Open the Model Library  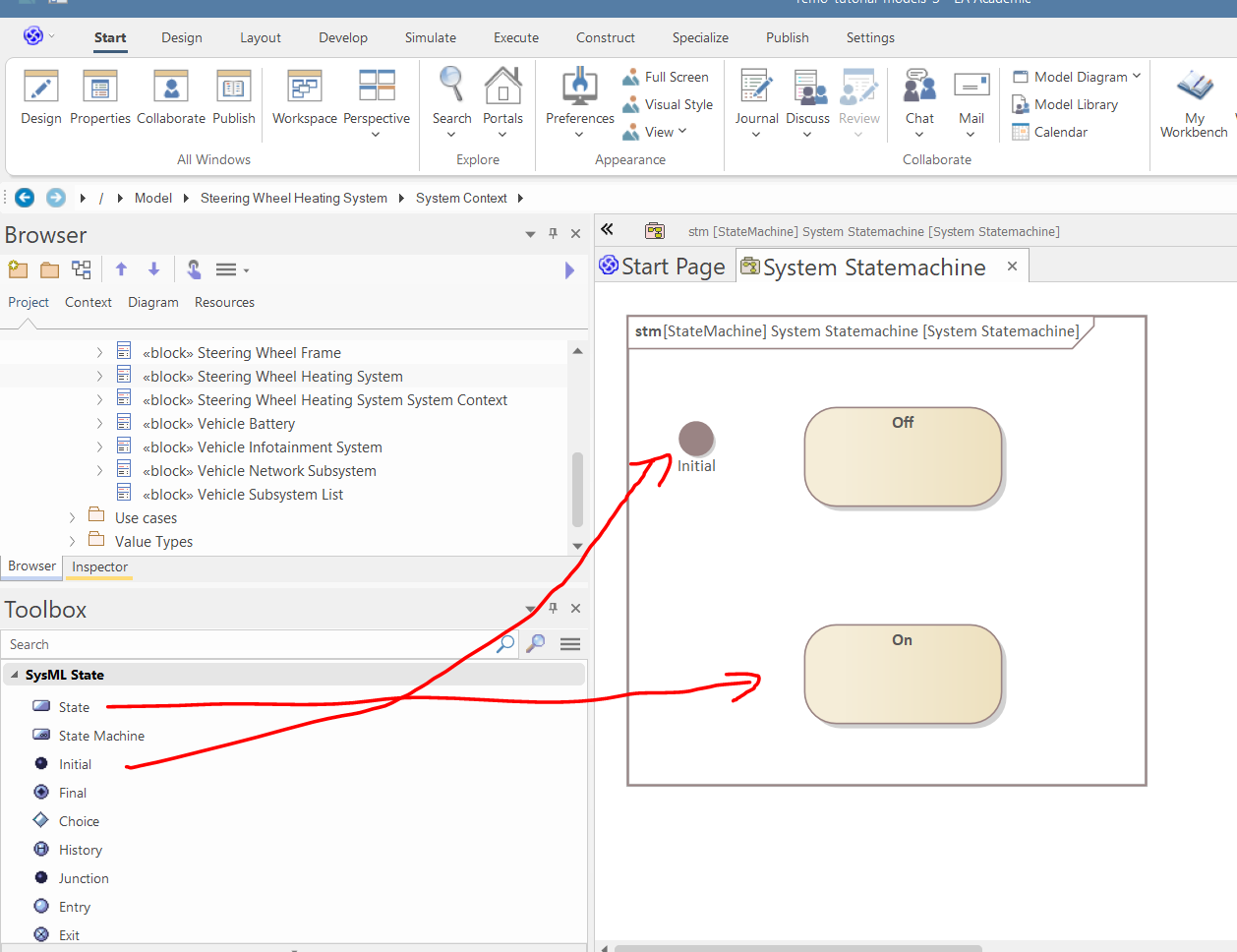coord(1075,104)
